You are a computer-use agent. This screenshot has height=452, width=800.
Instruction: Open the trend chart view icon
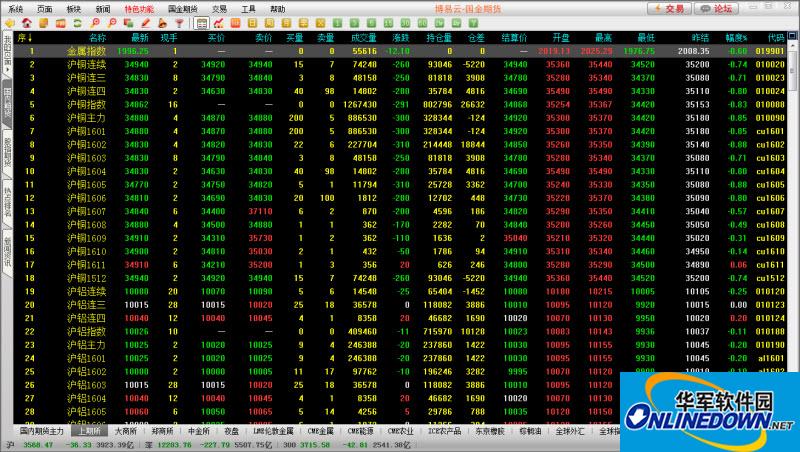pyautogui.click(x=219, y=23)
